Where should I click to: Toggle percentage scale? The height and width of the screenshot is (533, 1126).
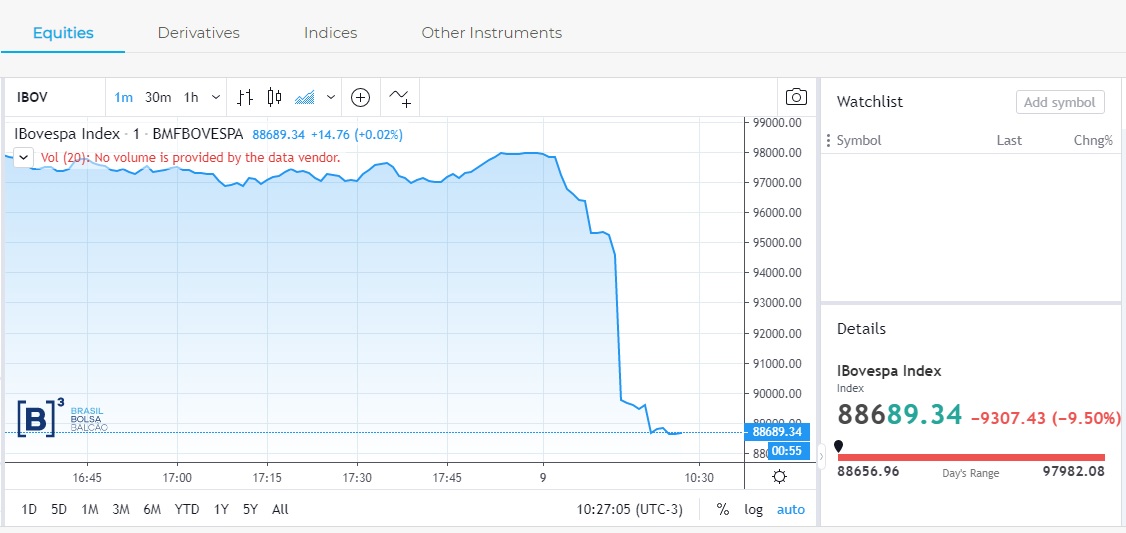[723, 509]
